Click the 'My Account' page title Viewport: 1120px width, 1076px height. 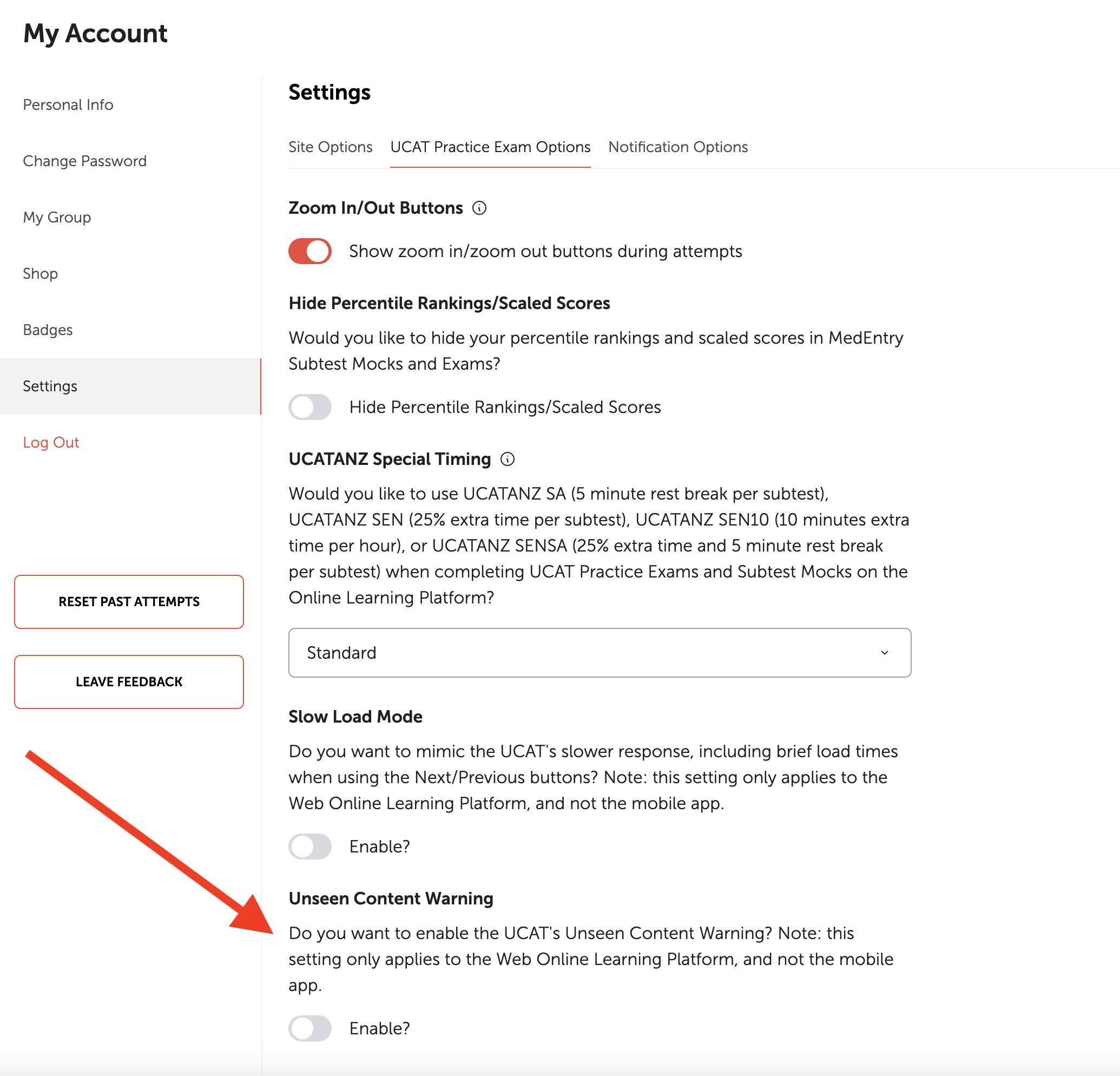click(95, 33)
